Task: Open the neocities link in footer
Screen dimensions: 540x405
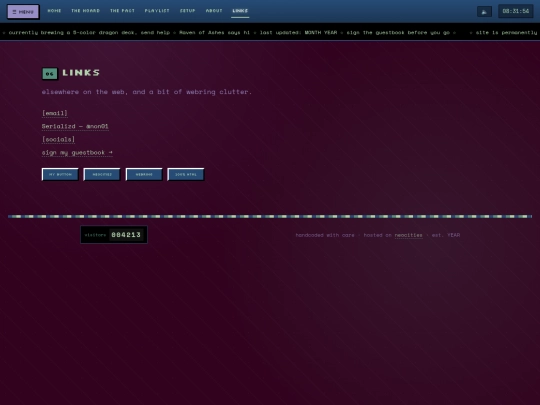Action: click(408, 235)
